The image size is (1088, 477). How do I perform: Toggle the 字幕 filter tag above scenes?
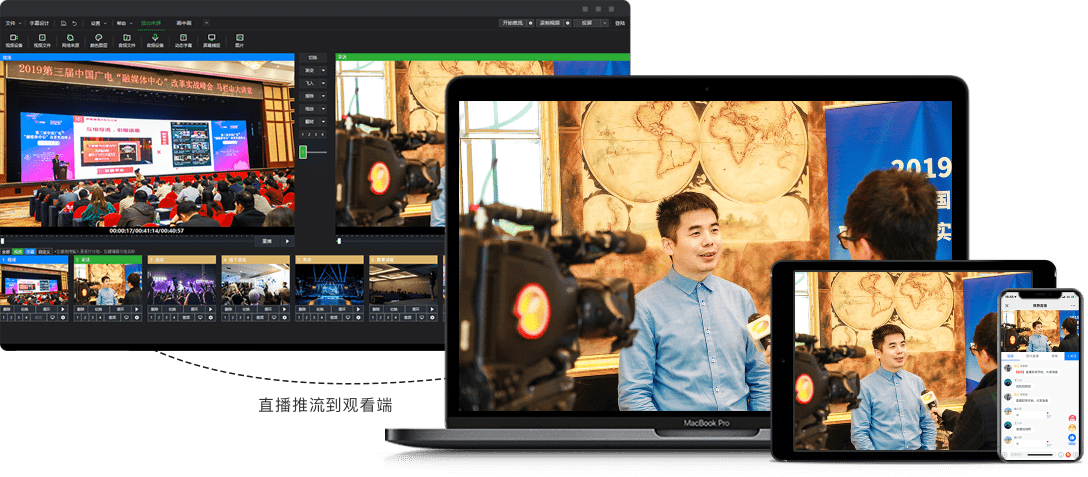coord(30,251)
